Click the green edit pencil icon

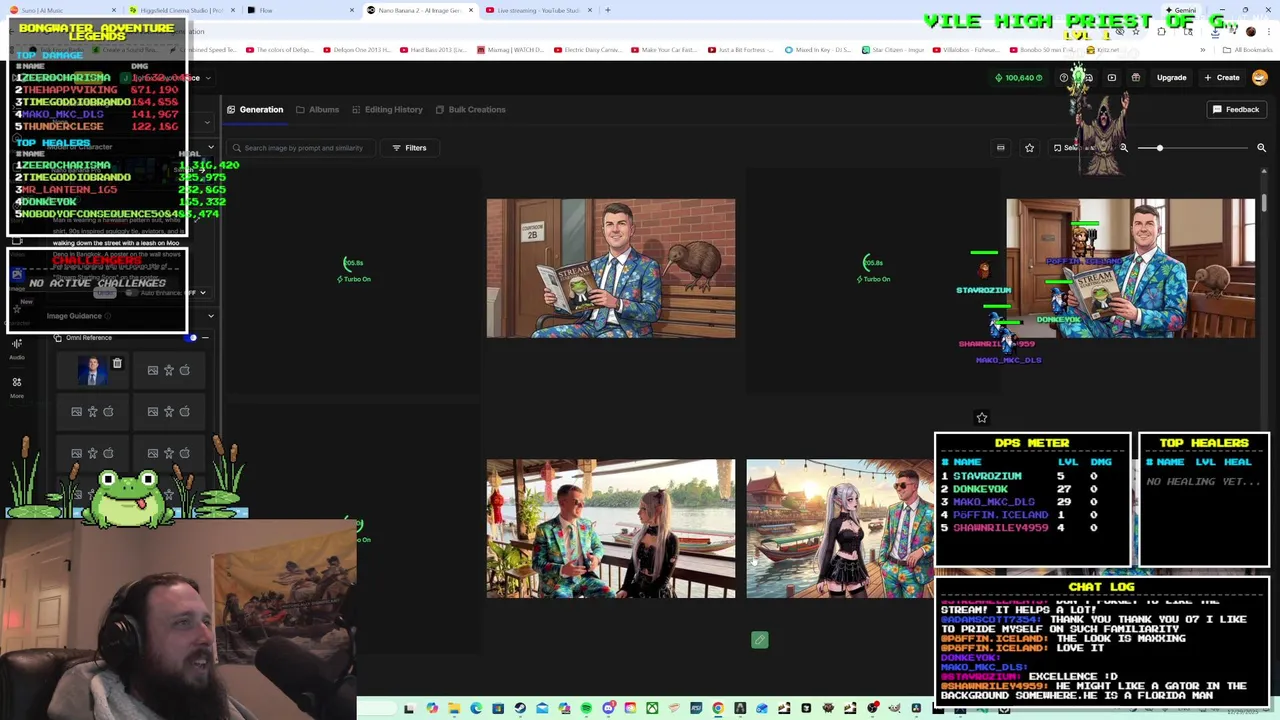tap(760, 640)
